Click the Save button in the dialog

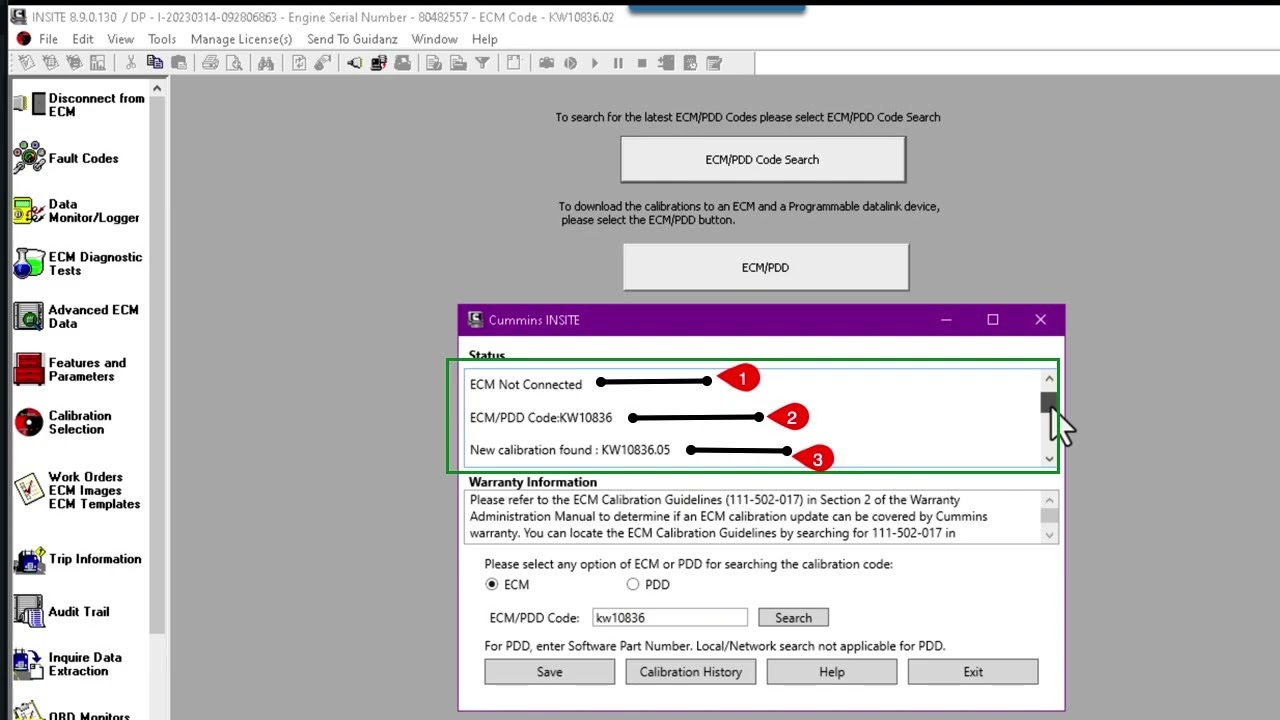[550, 672]
